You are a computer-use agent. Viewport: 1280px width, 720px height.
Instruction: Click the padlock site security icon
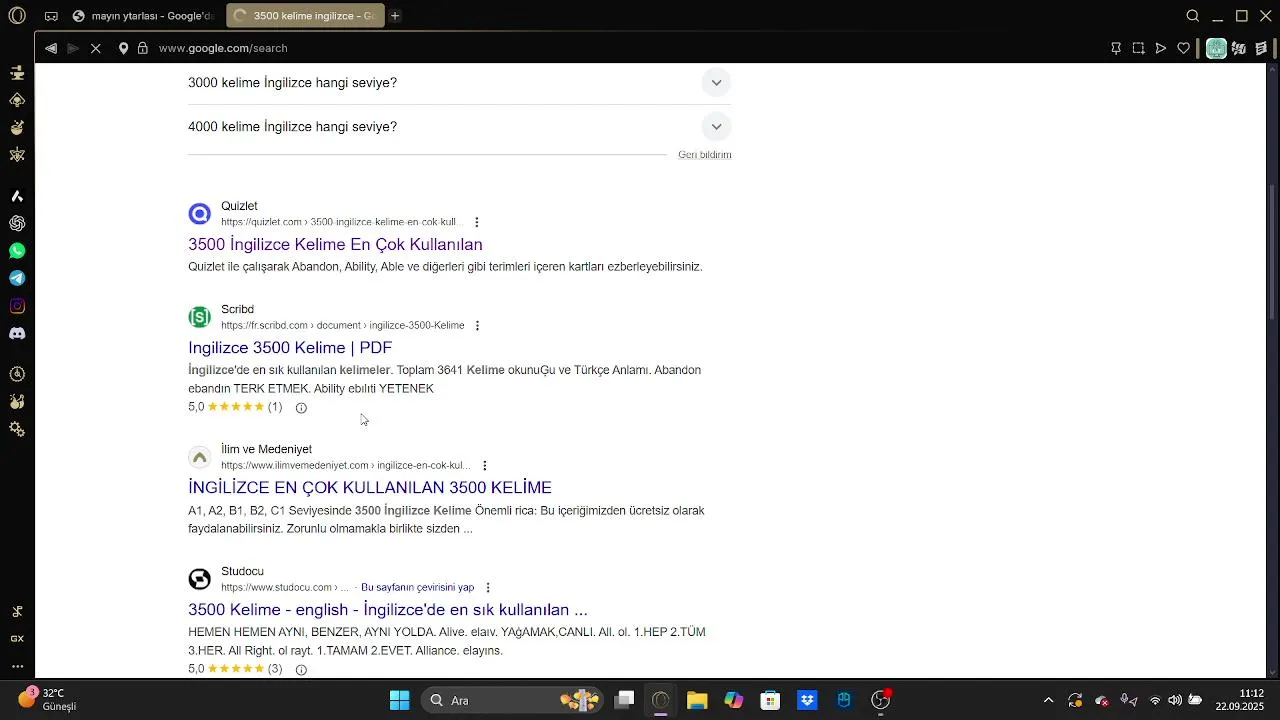tap(143, 48)
